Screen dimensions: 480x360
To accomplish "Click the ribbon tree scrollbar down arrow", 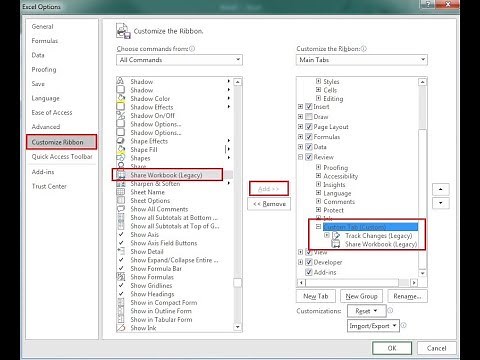I will pos(422,273).
